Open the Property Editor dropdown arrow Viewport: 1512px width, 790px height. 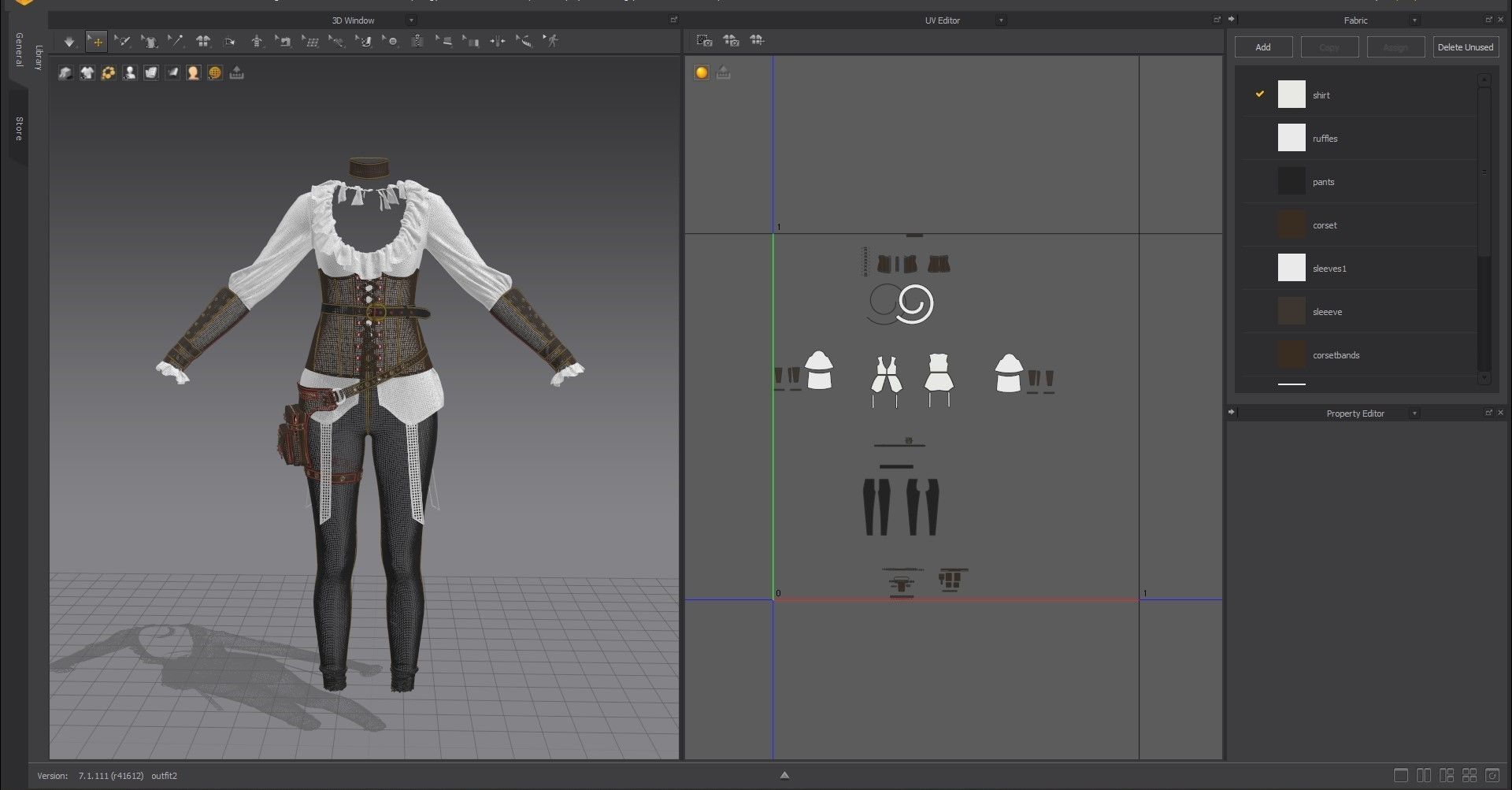(1414, 413)
